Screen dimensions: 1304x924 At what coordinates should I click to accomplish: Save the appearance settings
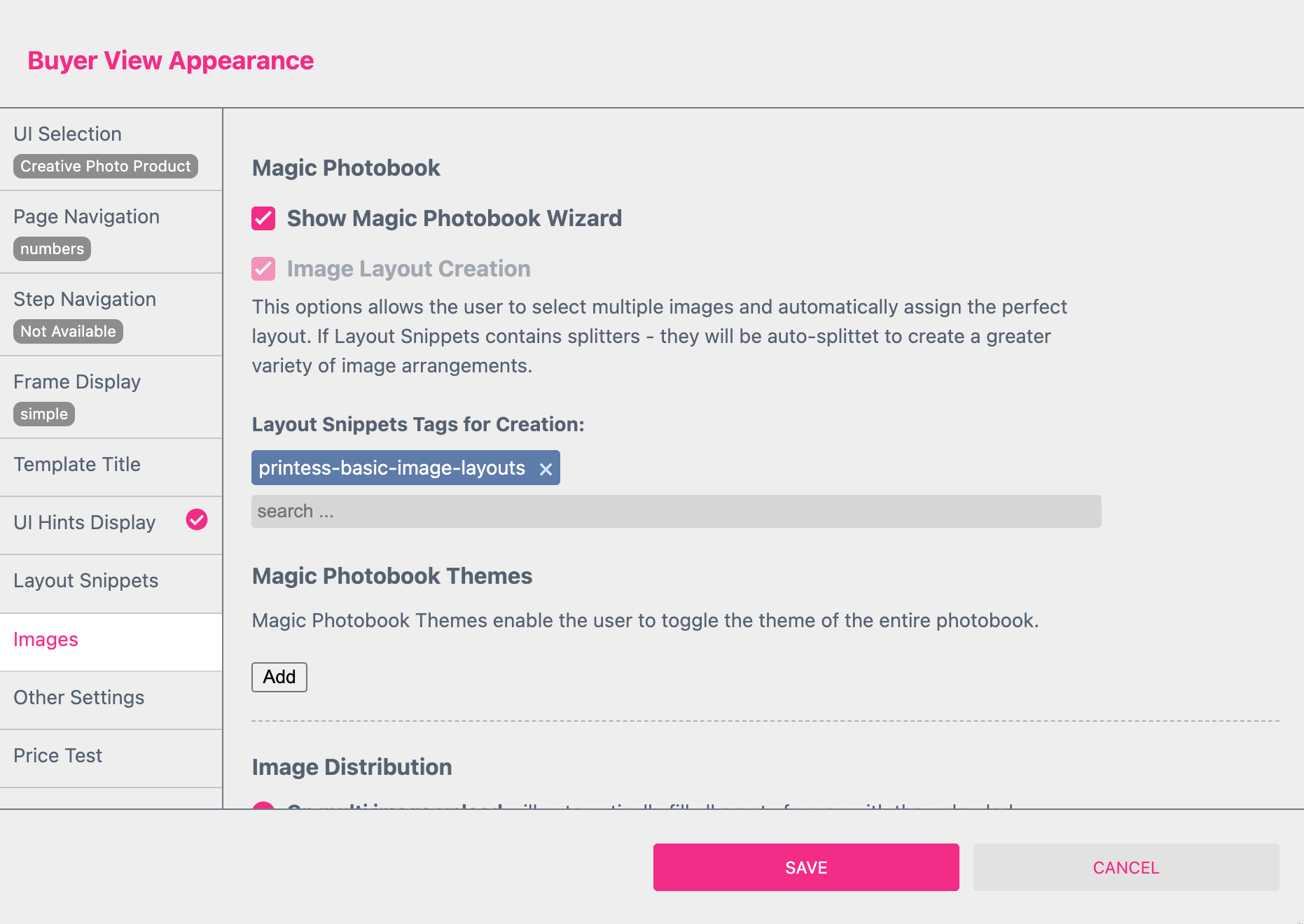[x=806, y=867]
